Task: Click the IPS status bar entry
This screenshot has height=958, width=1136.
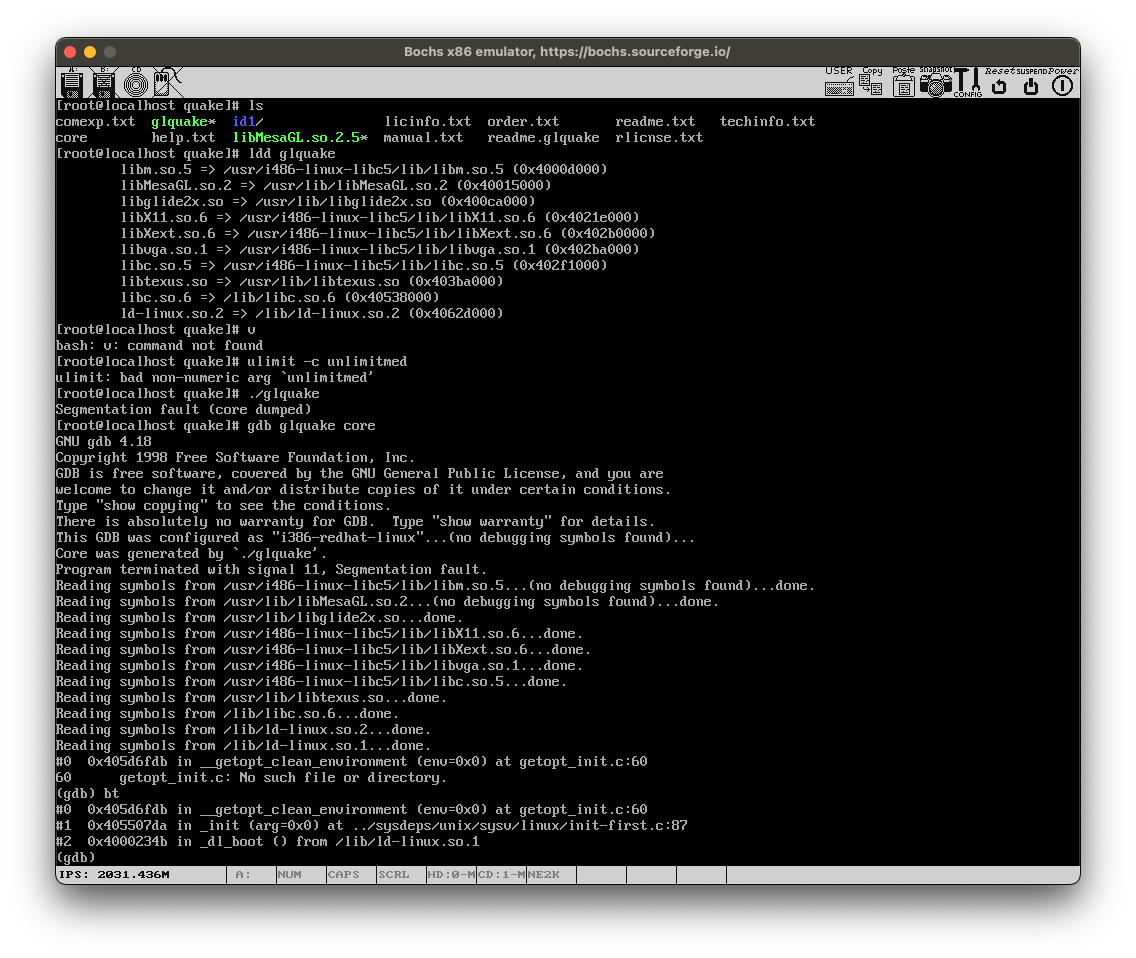Action: 142,875
